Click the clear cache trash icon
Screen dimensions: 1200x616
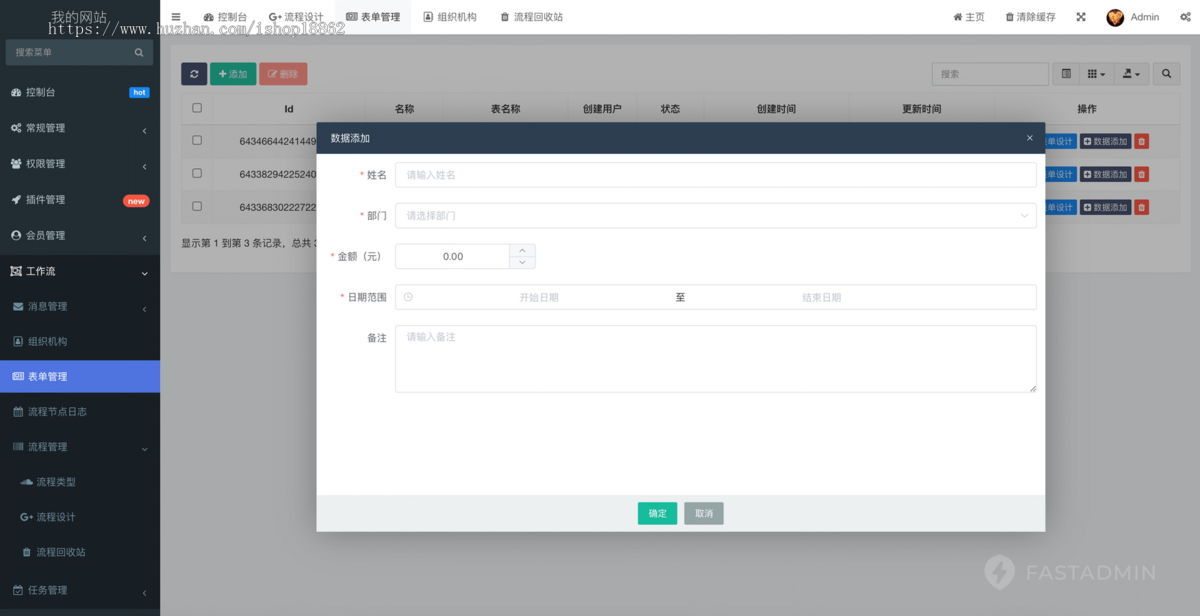coord(1009,17)
